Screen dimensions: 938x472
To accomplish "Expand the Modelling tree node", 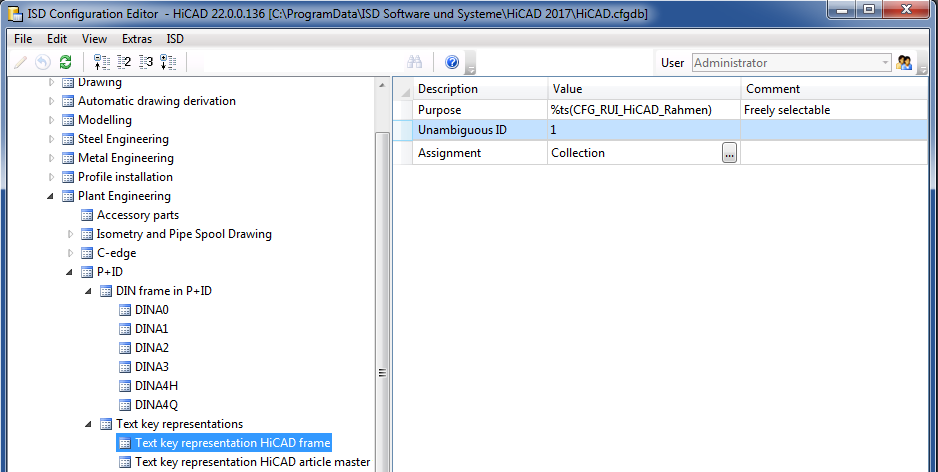I will [51, 120].
